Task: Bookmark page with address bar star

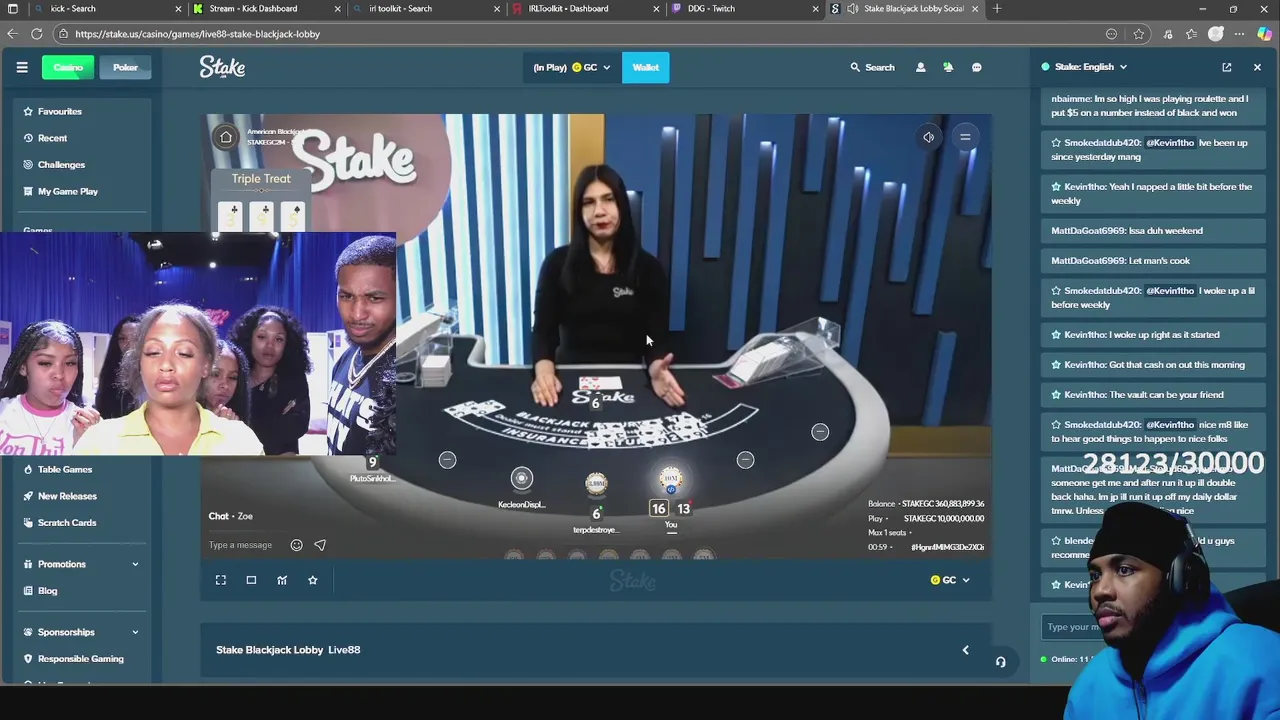Action: [1138, 34]
